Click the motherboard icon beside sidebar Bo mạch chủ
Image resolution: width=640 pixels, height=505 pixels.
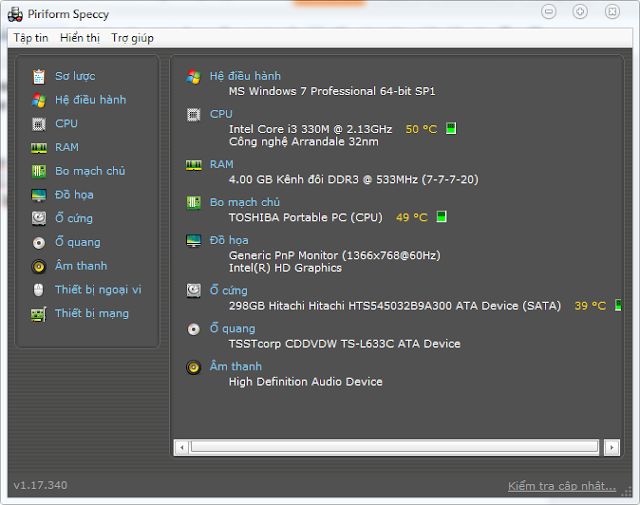point(39,171)
